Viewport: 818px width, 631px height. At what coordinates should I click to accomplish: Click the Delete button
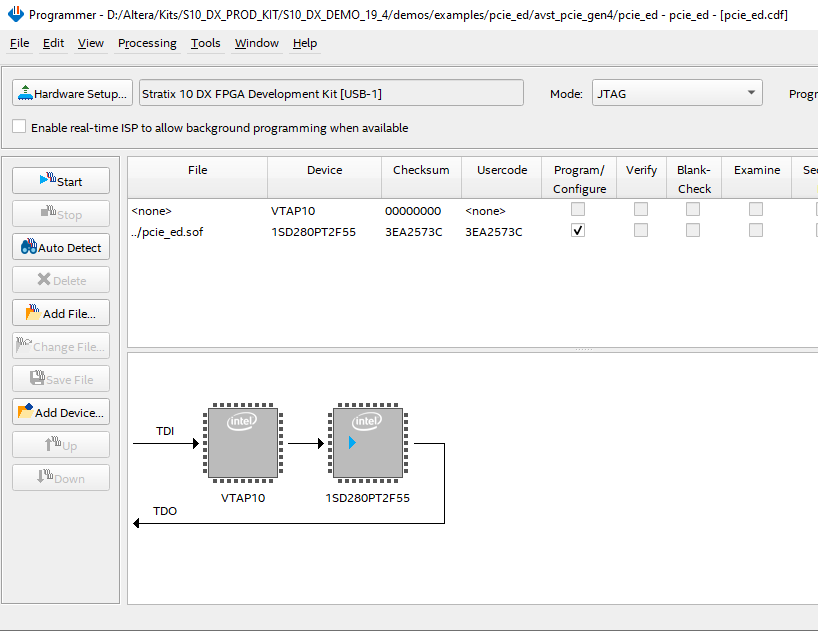(x=61, y=280)
